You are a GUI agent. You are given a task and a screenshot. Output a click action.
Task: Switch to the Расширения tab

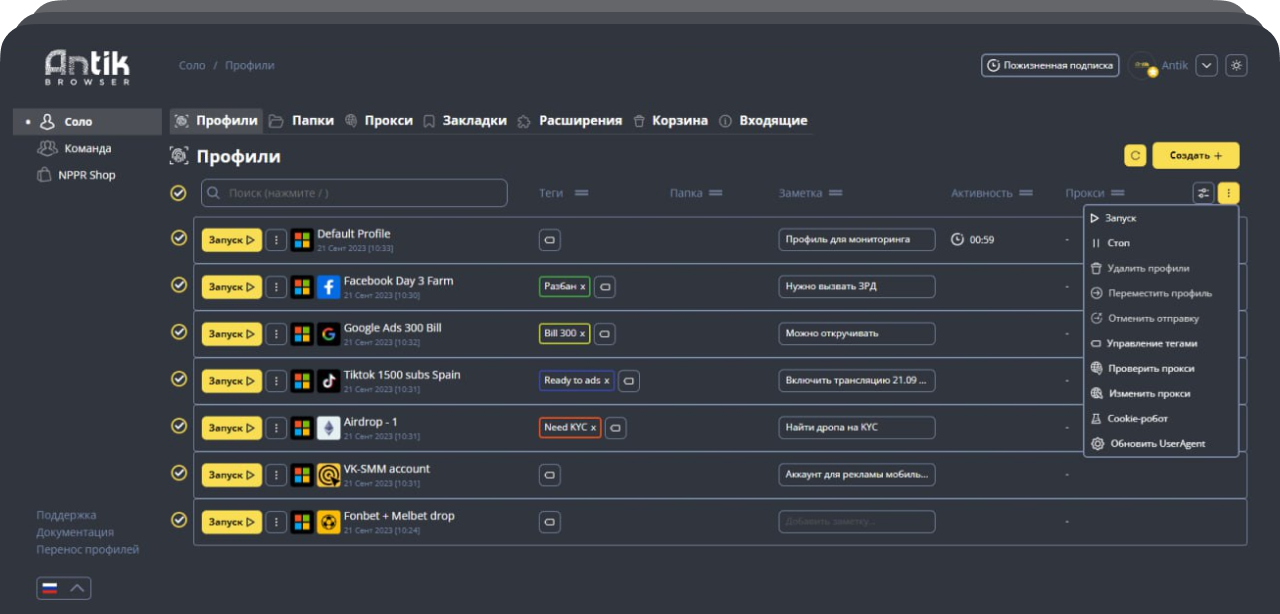570,121
